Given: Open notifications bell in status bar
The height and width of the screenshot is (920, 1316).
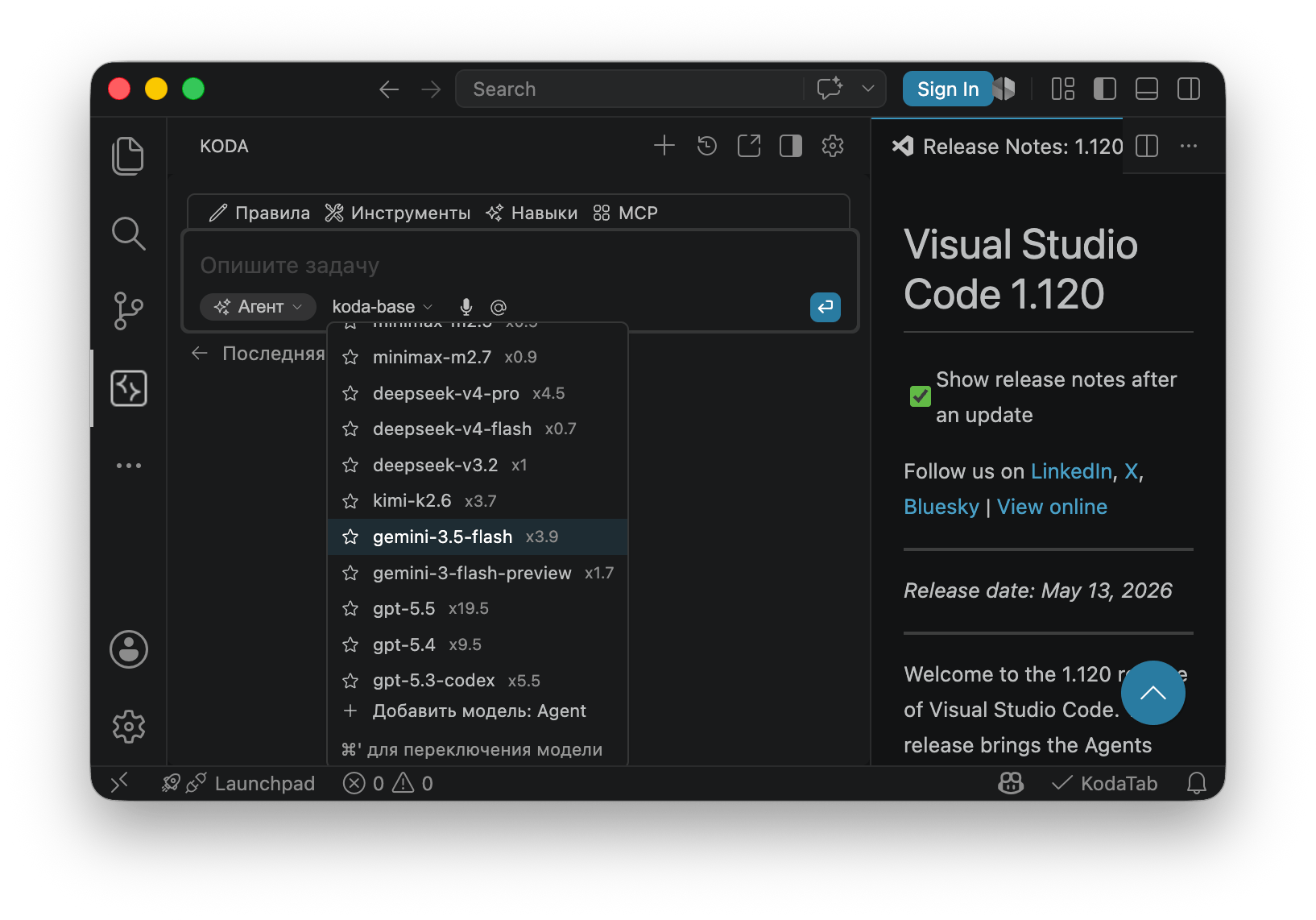Looking at the screenshot, I should click(x=1197, y=783).
